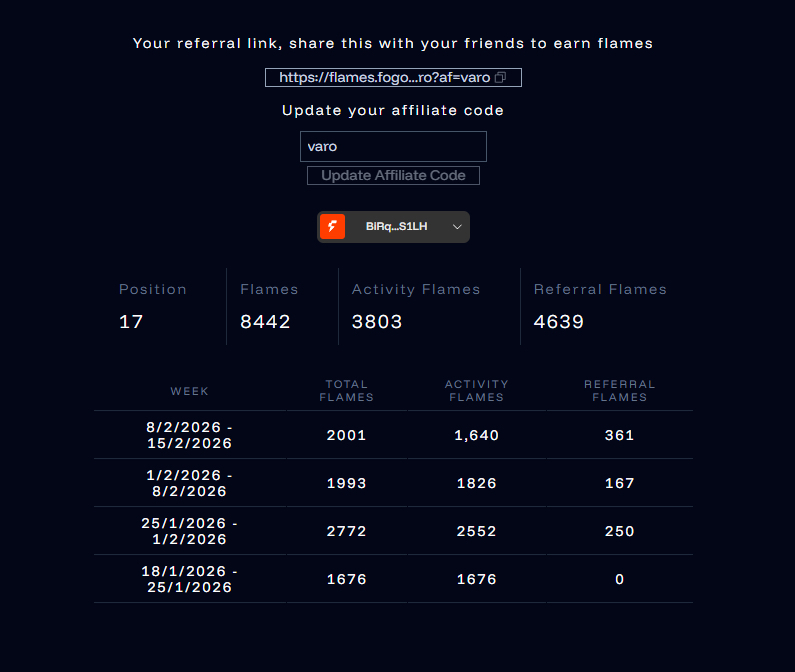Click the Week column header

tap(190, 391)
